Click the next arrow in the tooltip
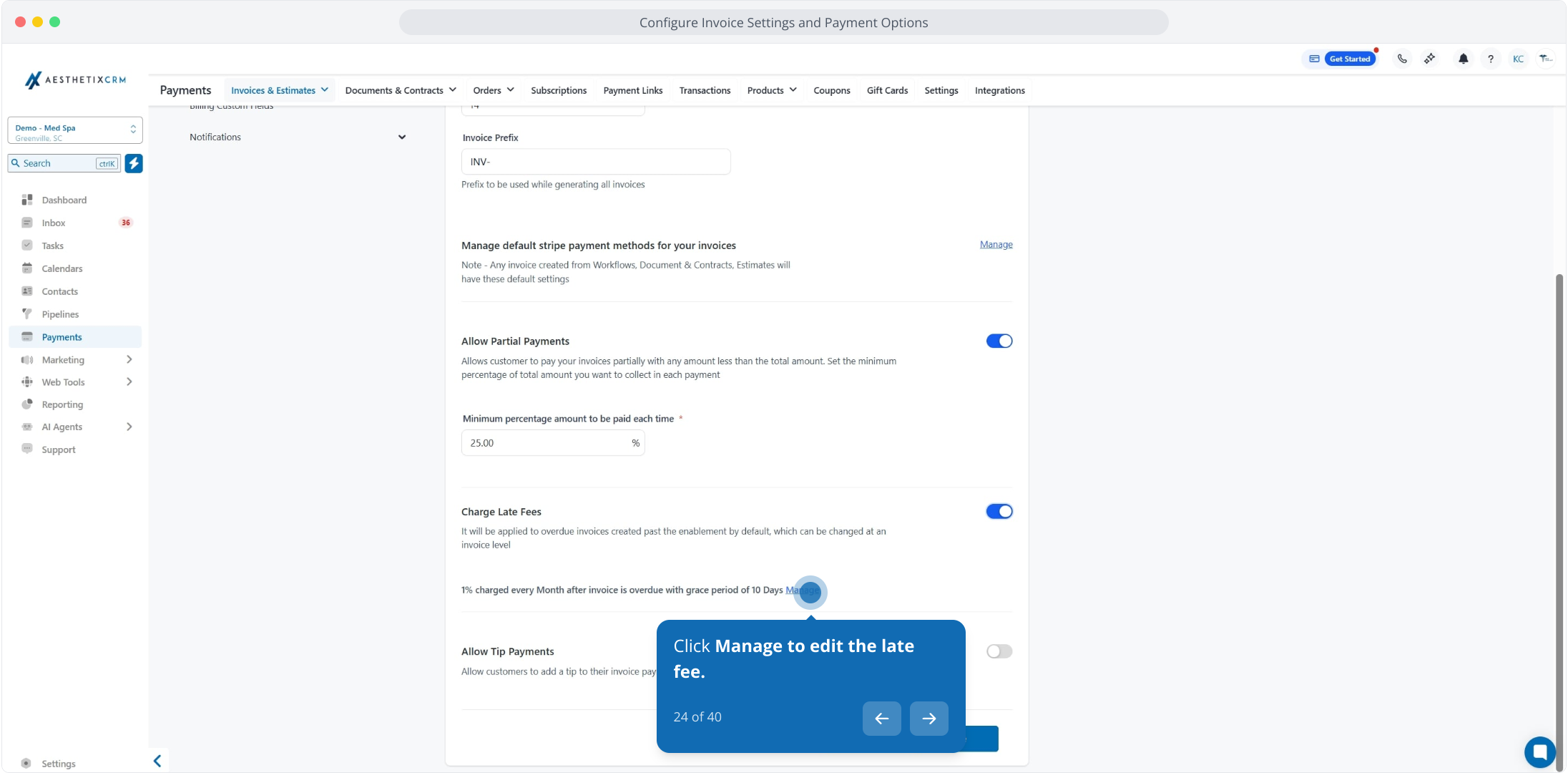 coord(928,719)
